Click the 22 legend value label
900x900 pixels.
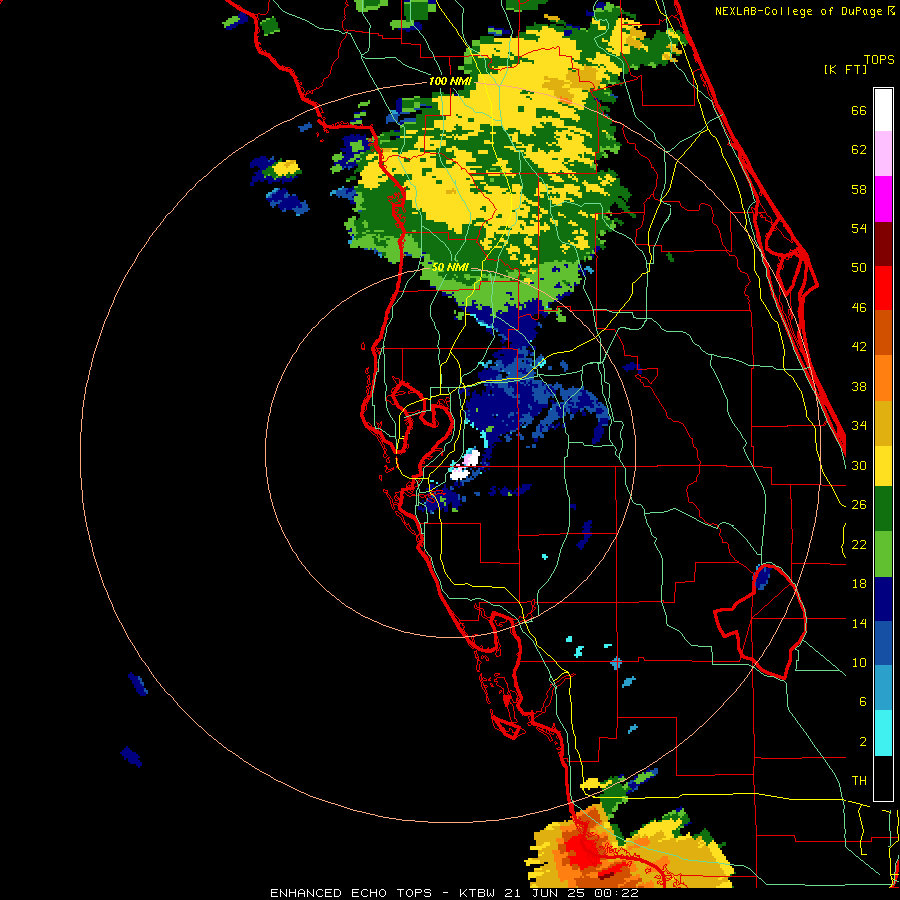[x=859, y=544]
